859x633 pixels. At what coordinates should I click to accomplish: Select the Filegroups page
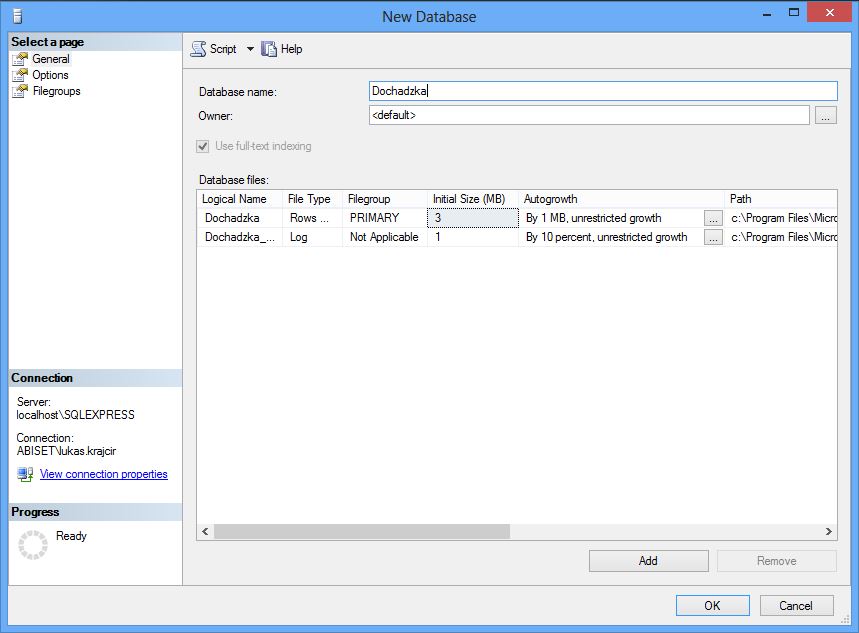[56, 91]
